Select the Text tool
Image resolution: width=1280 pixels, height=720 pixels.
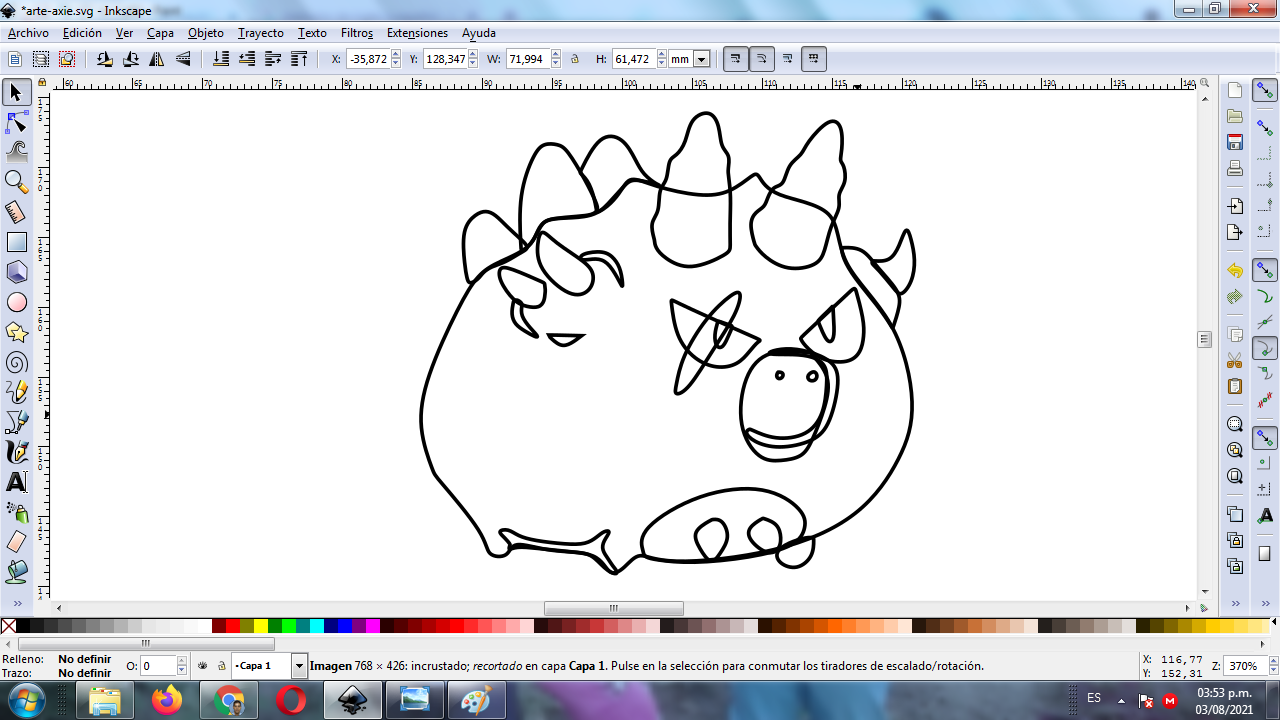[16, 482]
